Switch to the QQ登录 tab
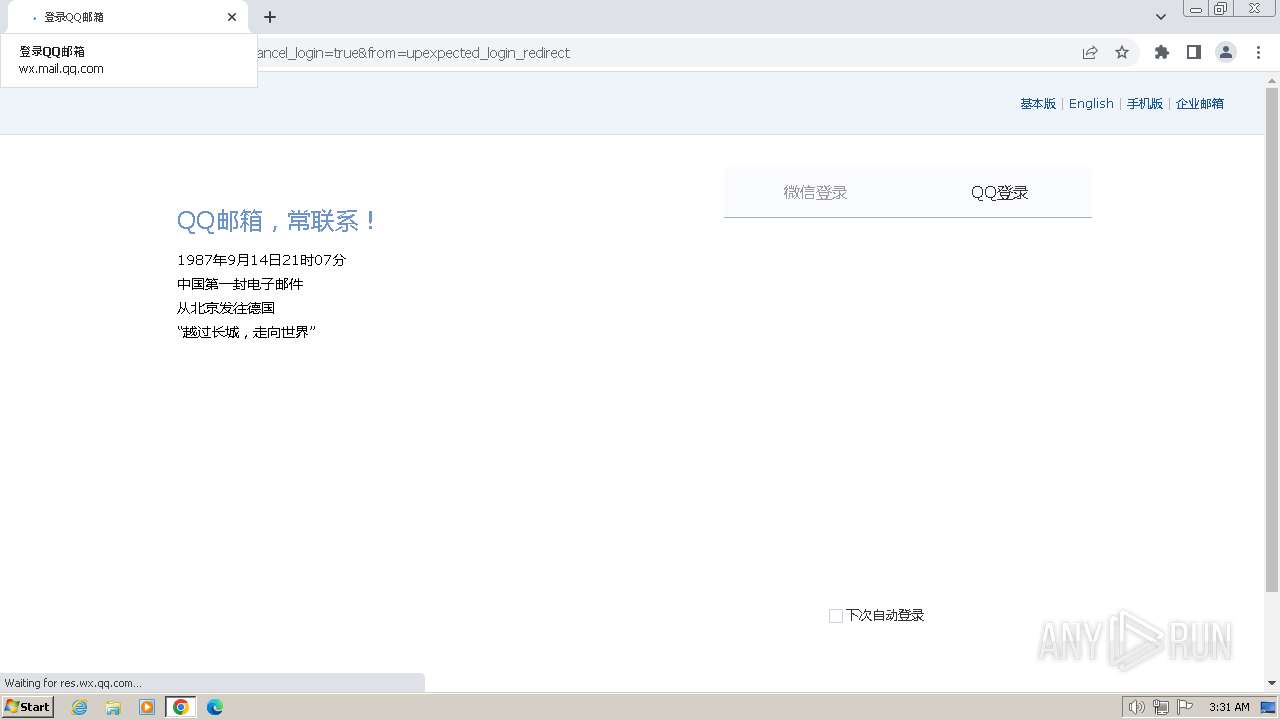This screenshot has height=720, width=1280. coord(1000,193)
